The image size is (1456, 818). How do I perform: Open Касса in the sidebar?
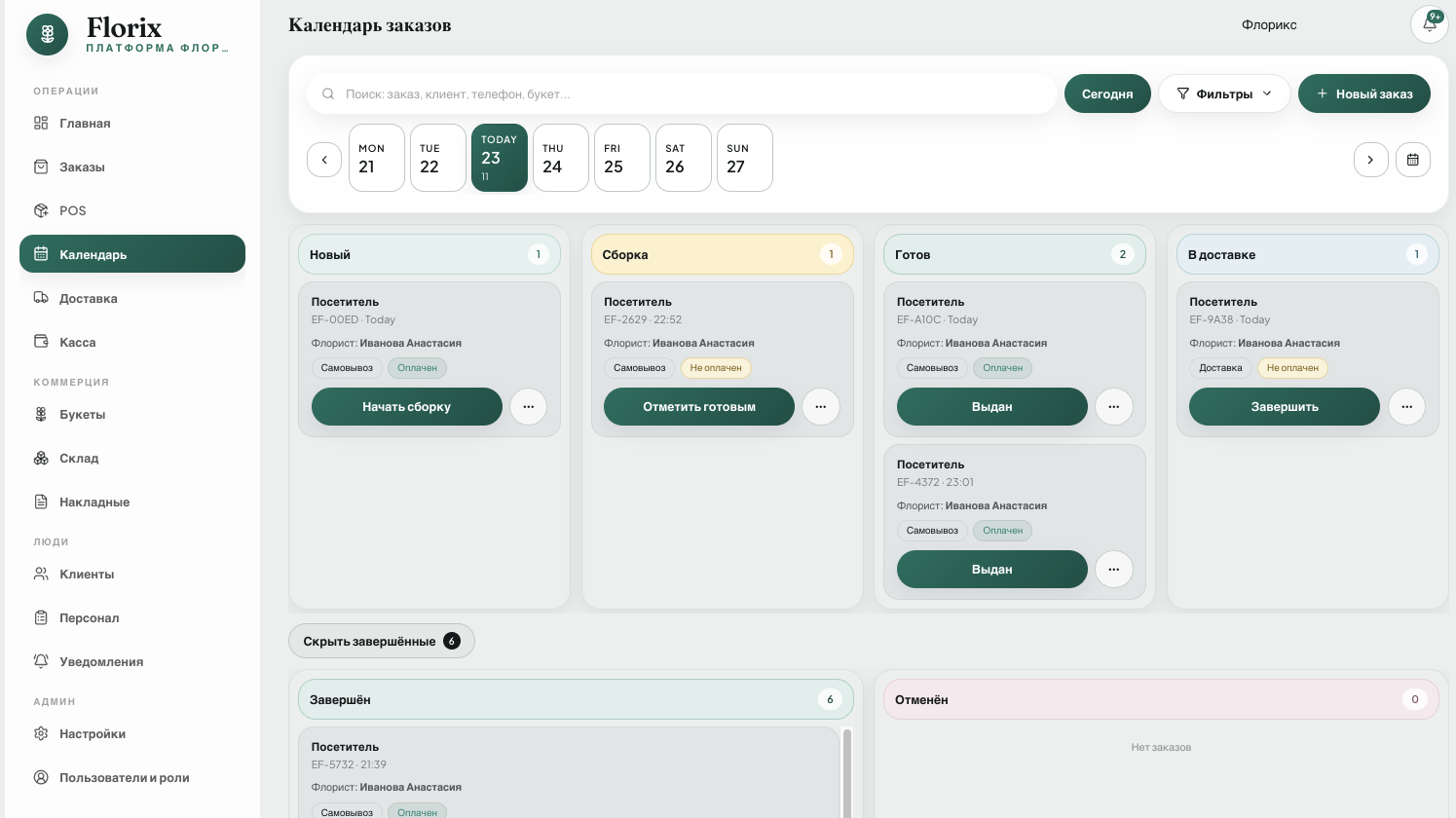coord(132,343)
